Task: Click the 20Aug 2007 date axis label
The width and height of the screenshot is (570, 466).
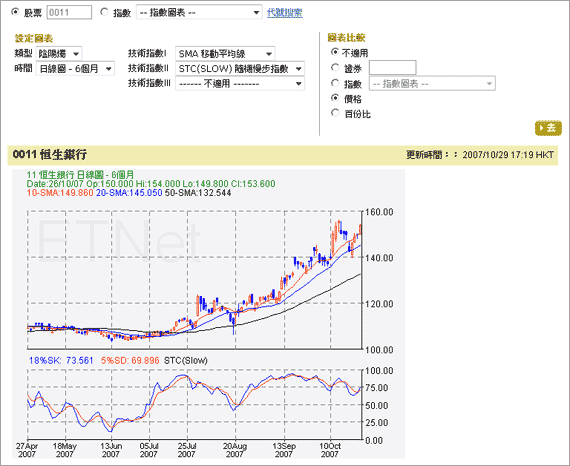Action: [x=235, y=450]
